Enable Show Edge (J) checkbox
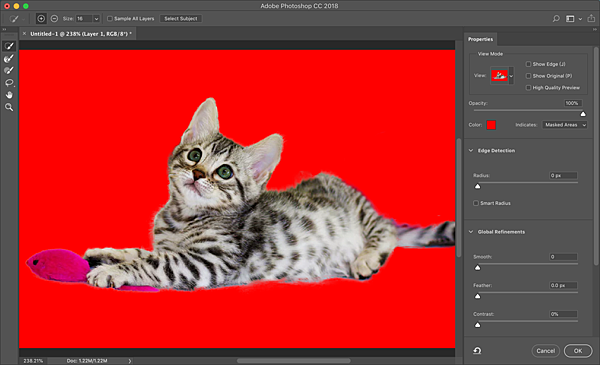 (x=528, y=64)
